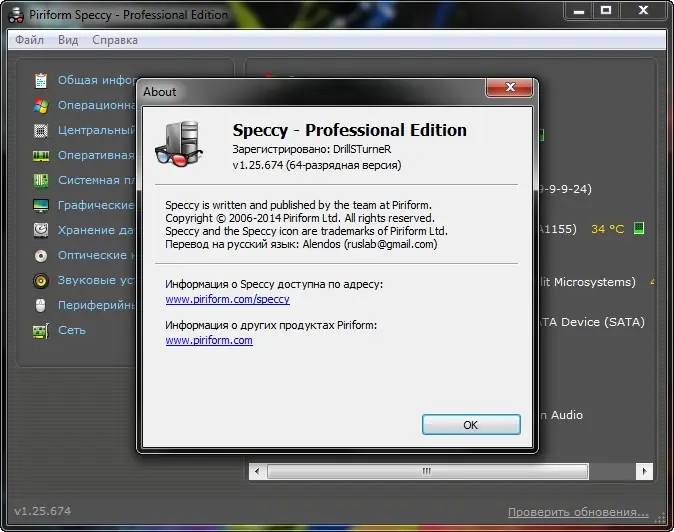Select the Хранение данных hard drive icon
Viewport: 674px width, 532px height.
41,230
